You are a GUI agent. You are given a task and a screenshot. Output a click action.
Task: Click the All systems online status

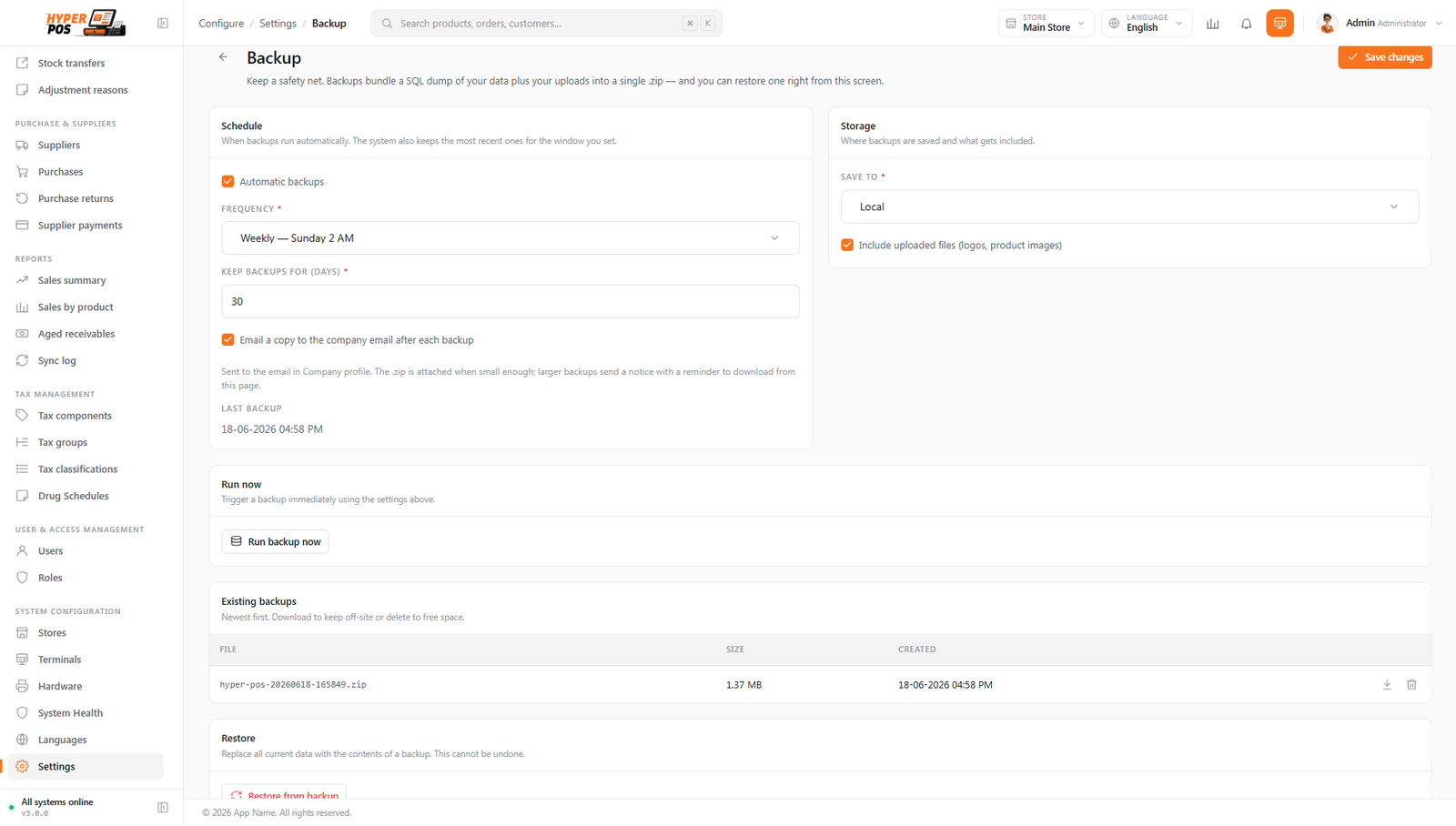pyautogui.click(x=56, y=802)
